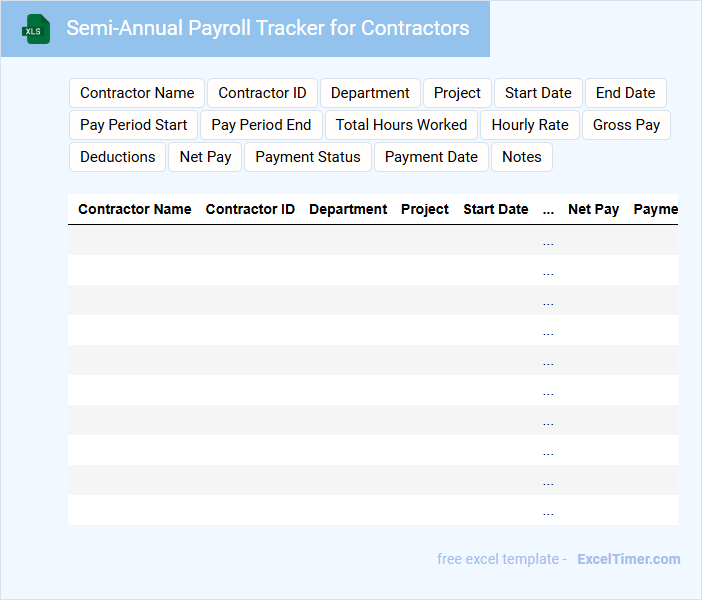Click the Deductions tag

click(x=118, y=157)
